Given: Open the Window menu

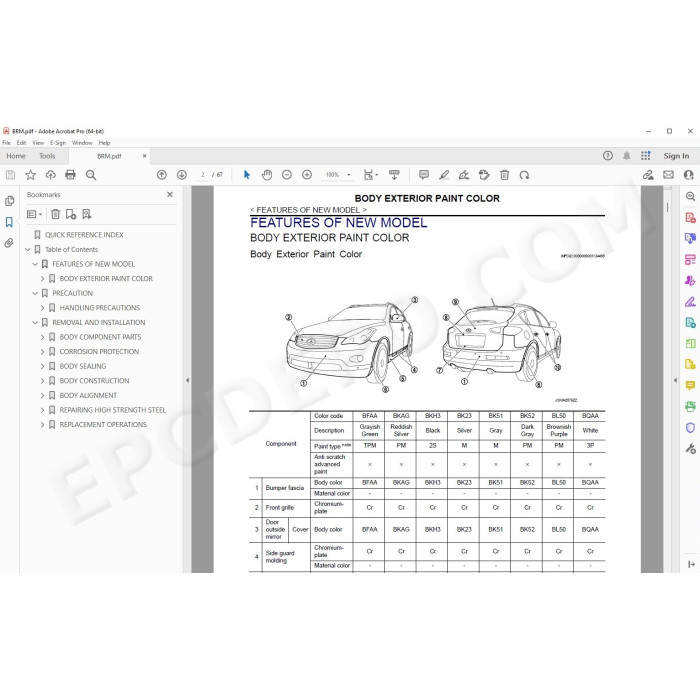Looking at the screenshot, I should click(82, 143).
